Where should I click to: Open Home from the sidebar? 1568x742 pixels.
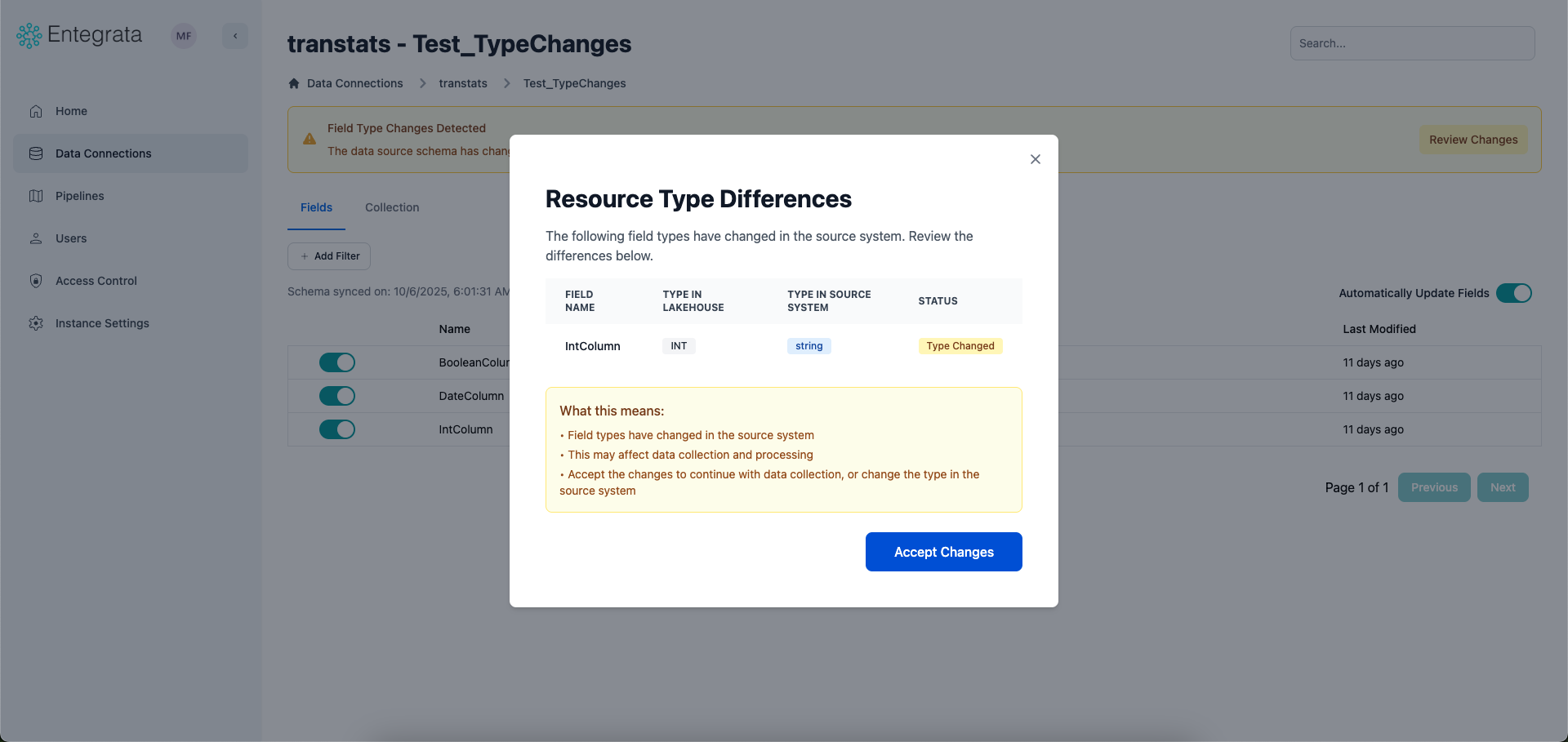[71, 111]
